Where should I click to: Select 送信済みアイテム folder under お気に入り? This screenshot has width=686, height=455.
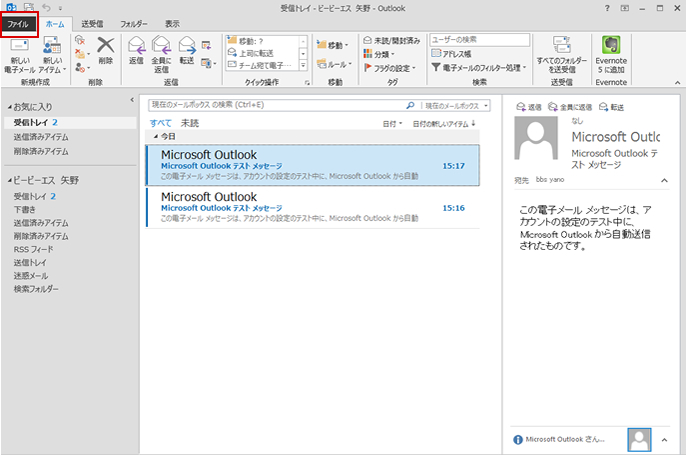point(41,136)
